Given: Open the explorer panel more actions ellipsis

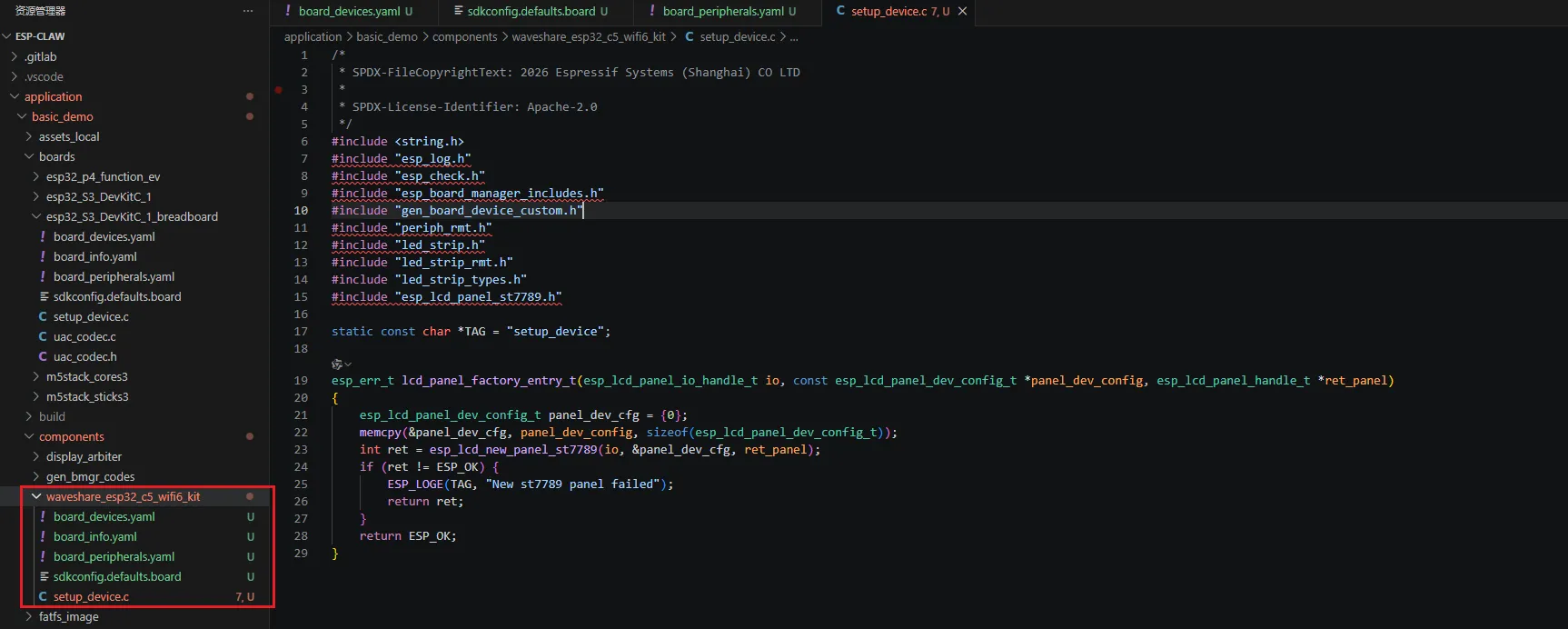Looking at the screenshot, I should pos(248,11).
